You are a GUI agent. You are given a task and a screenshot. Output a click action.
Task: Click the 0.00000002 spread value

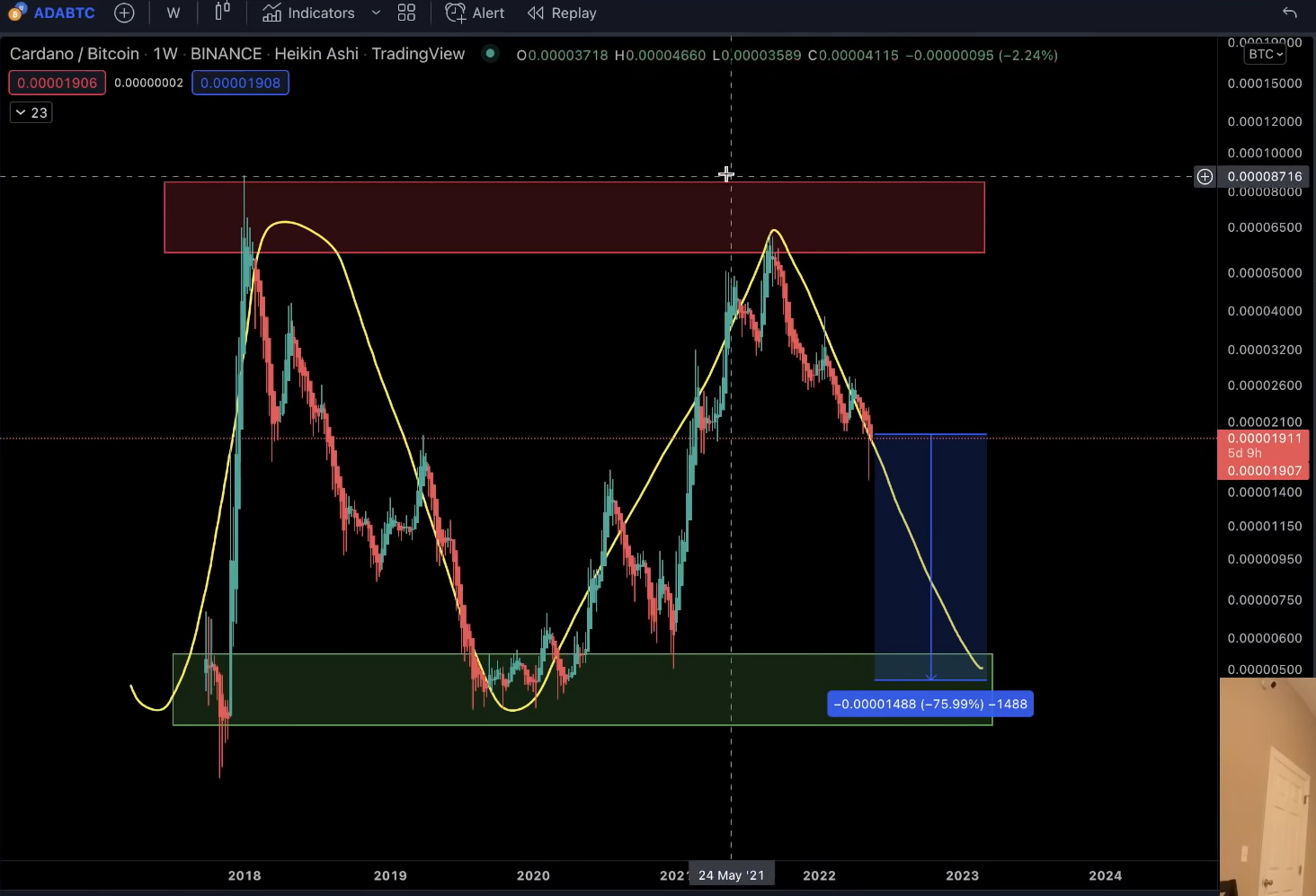coord(148,83)
